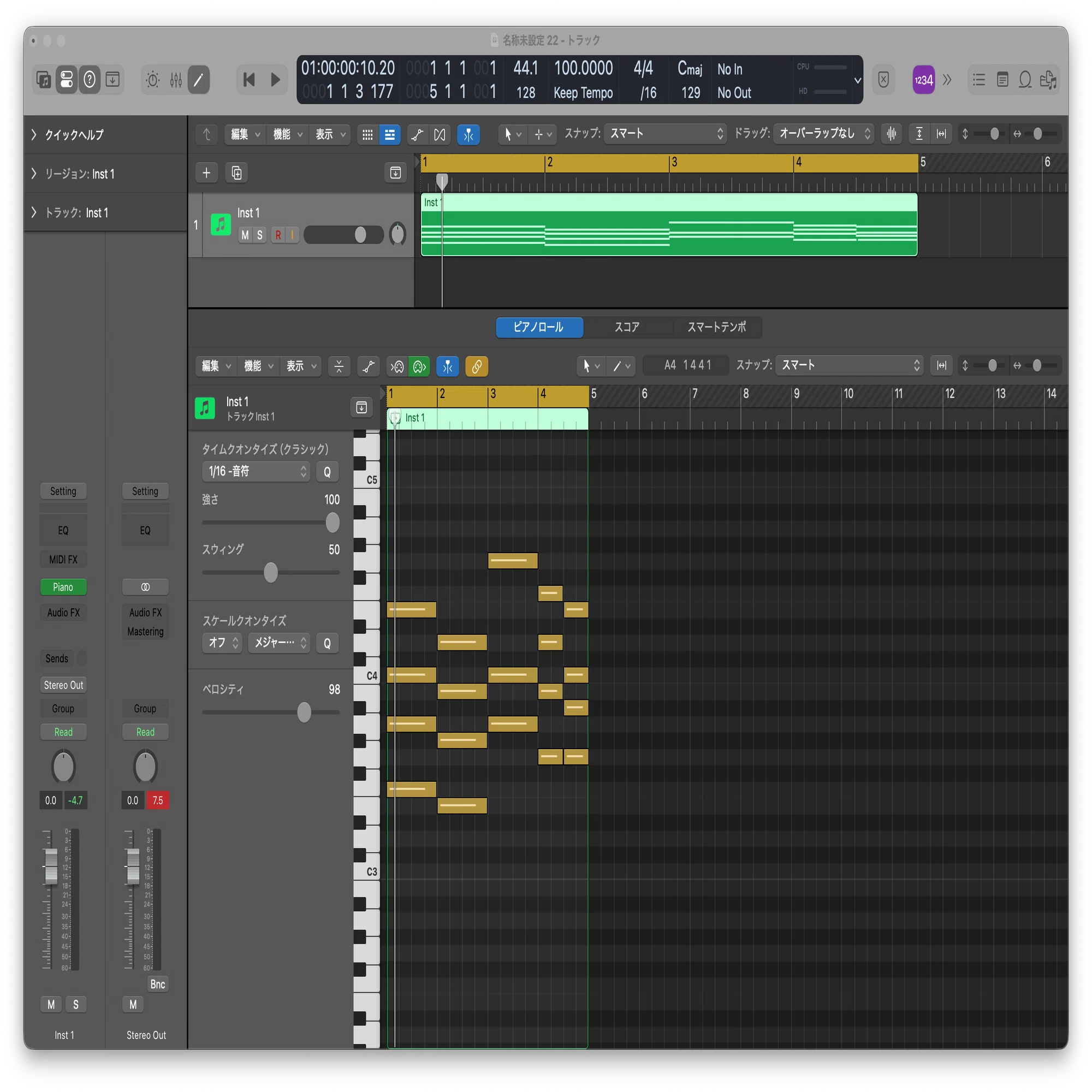Toggle the Editors pencil button
Image resolution: width=1092 pixels, height=1092 pixels.
(x=198, y=79)
